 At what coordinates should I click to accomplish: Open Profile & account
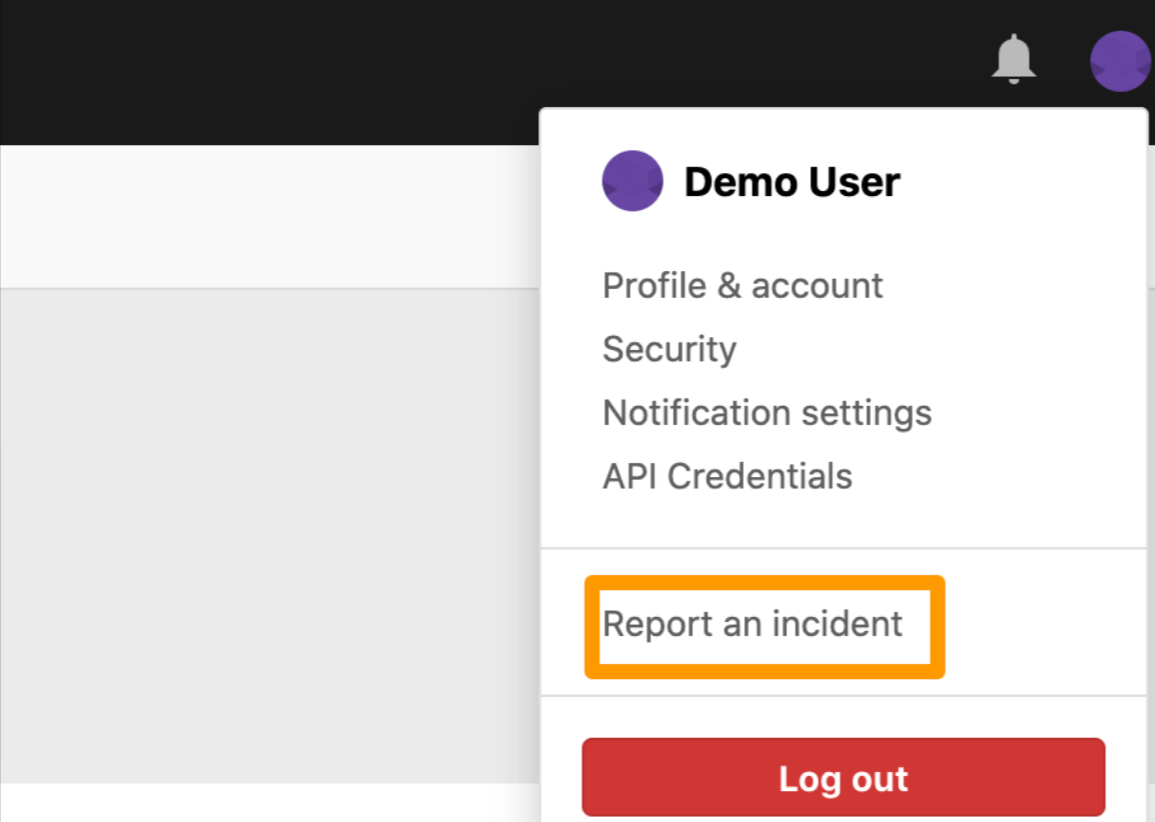tap(742, 286)
